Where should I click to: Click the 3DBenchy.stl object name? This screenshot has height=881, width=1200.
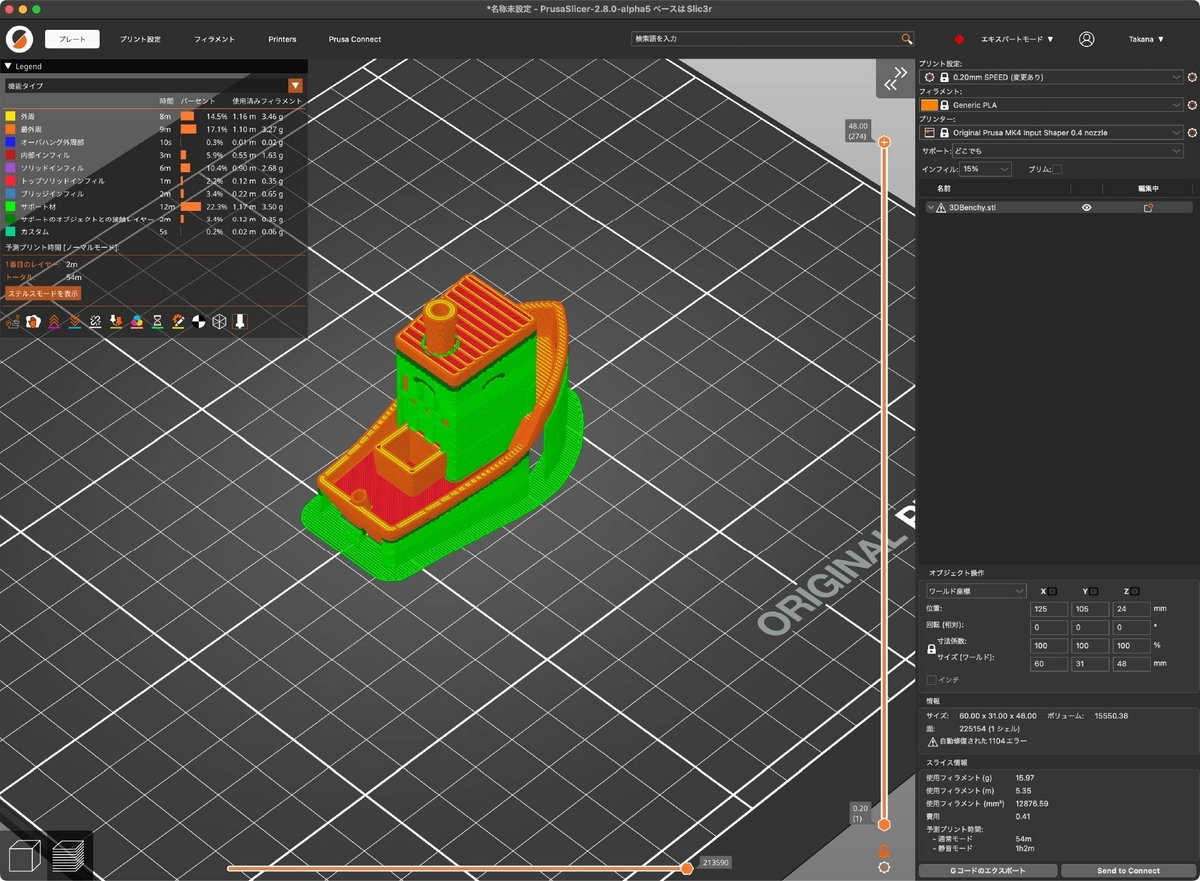click(x=972, y=208)
